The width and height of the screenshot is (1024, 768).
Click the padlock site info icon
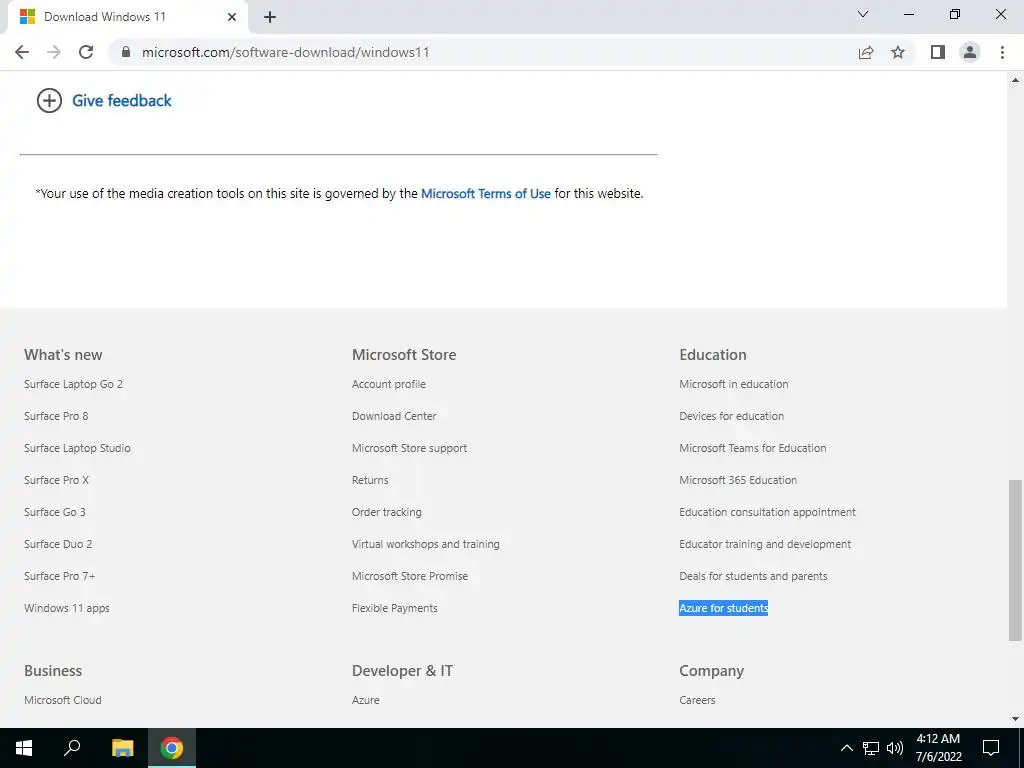[126, 52]
